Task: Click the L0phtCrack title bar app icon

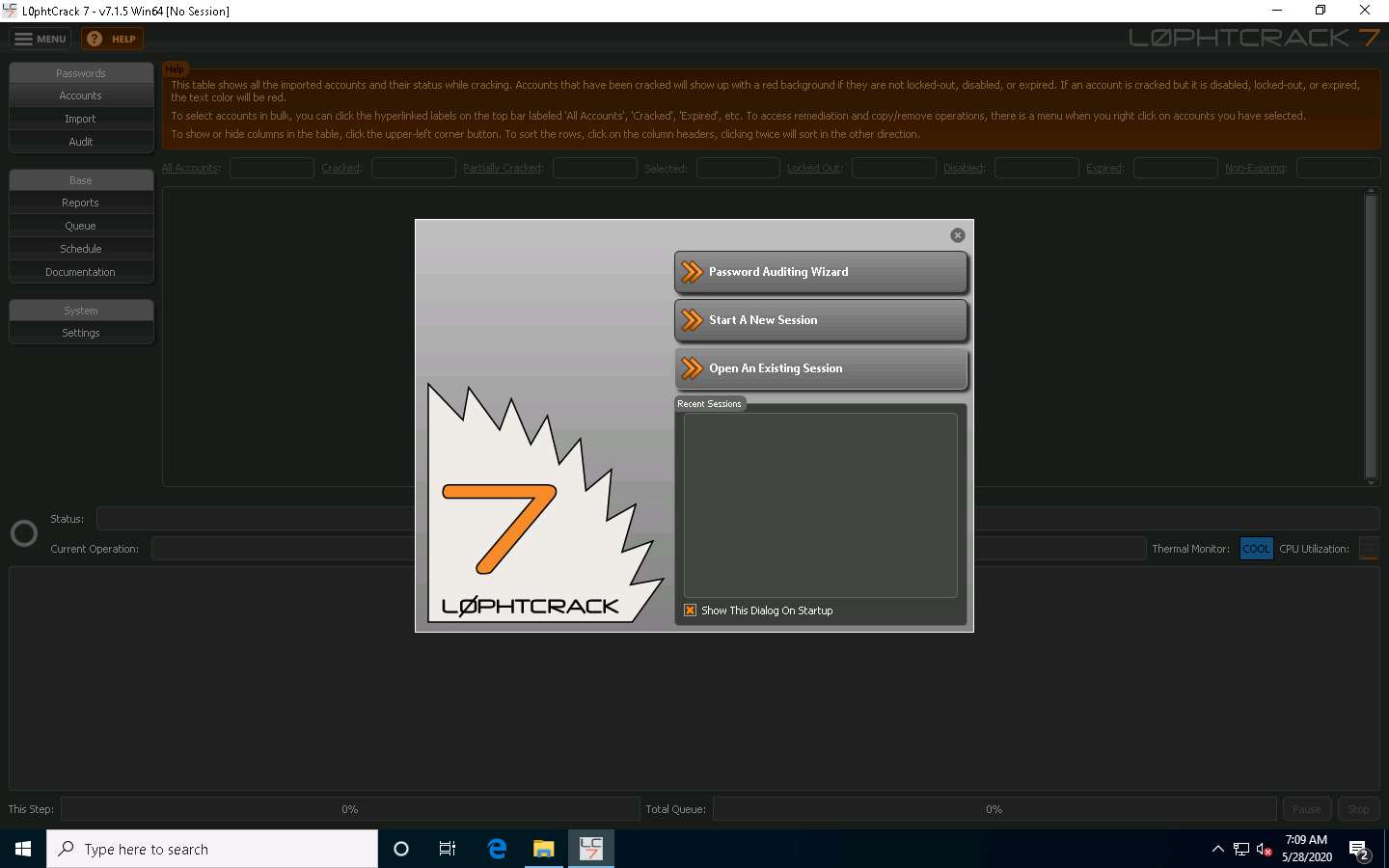Action: coord(10,11)
